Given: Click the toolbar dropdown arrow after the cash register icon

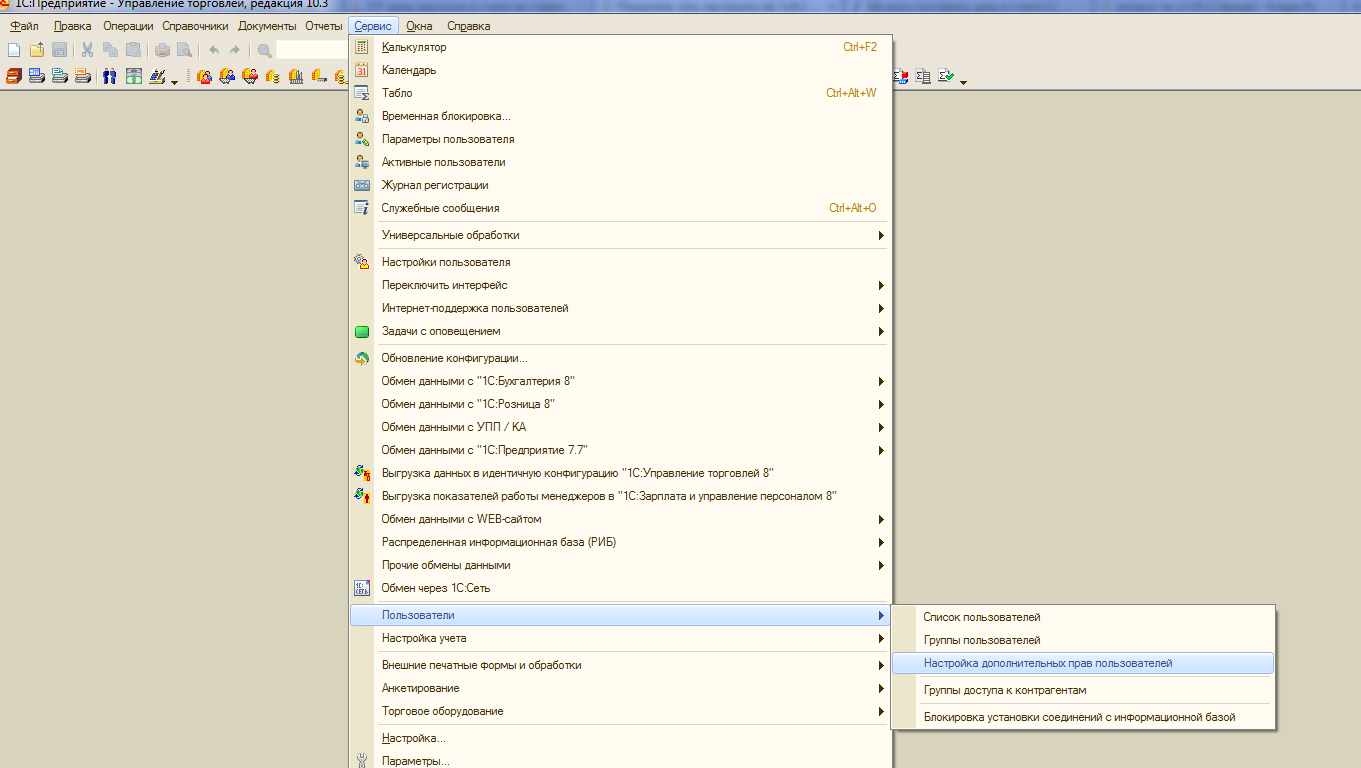Looking at the screenshot, I should point(174,82).
